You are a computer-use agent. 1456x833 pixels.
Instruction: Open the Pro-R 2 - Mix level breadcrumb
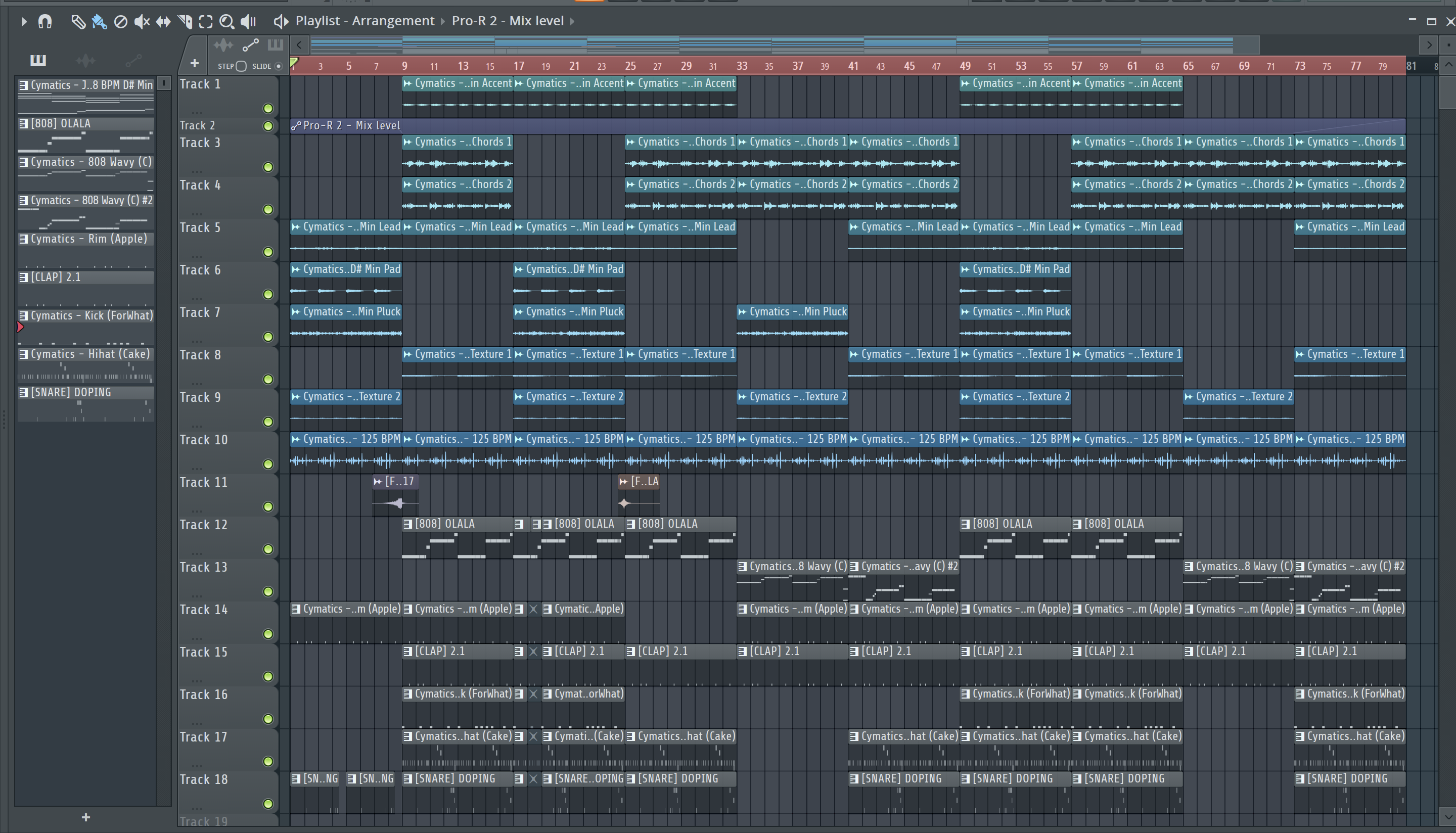(508, 21)
